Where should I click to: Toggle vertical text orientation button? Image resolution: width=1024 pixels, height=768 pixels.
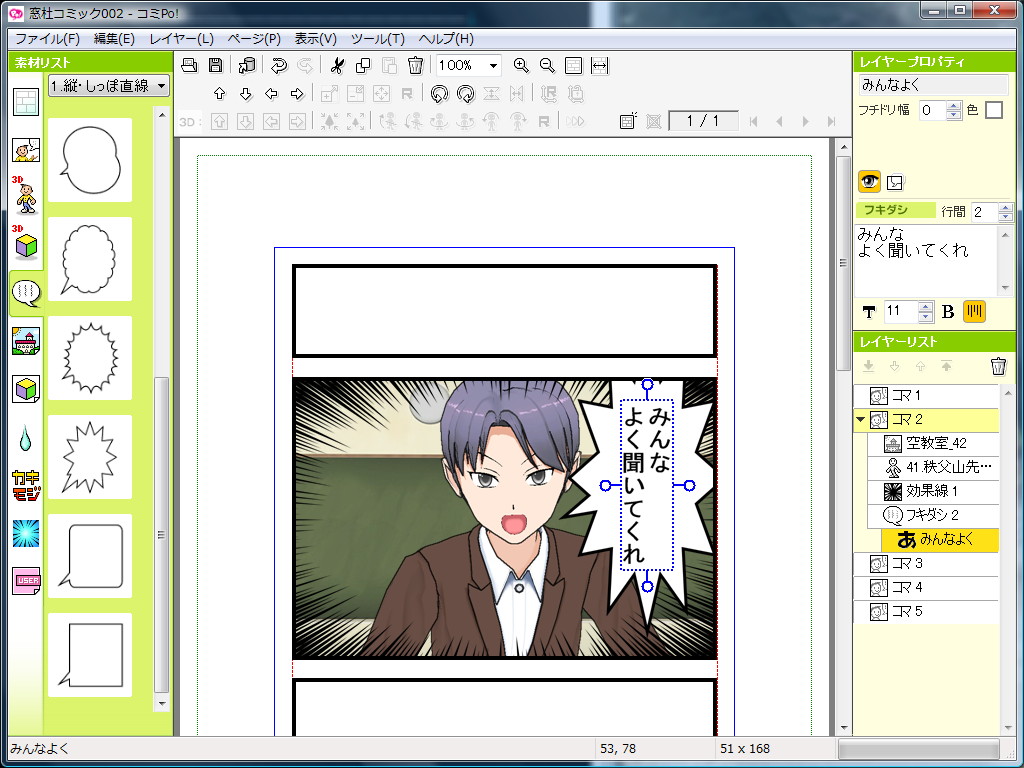974,312
